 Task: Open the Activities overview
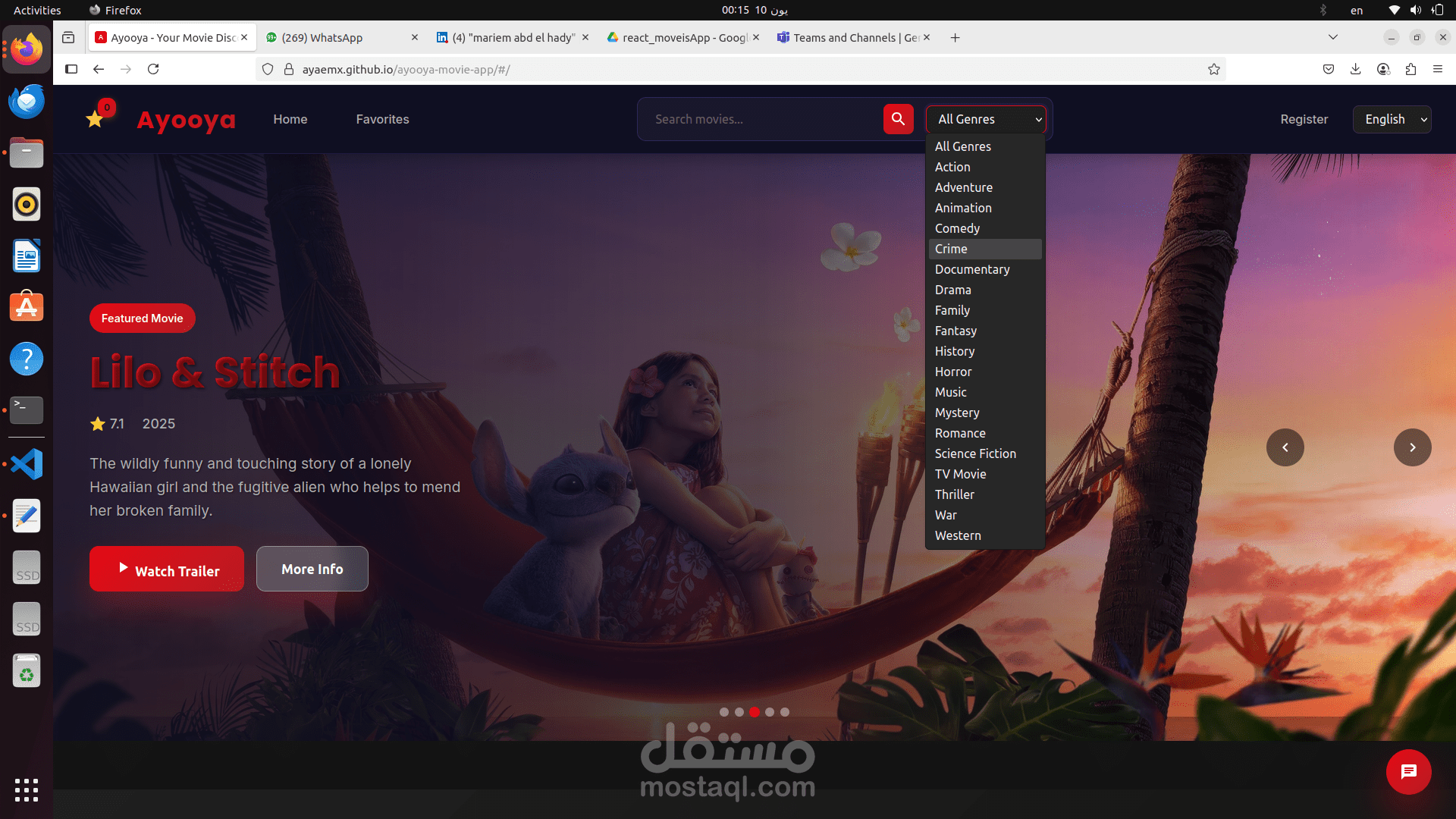[37, 10]
